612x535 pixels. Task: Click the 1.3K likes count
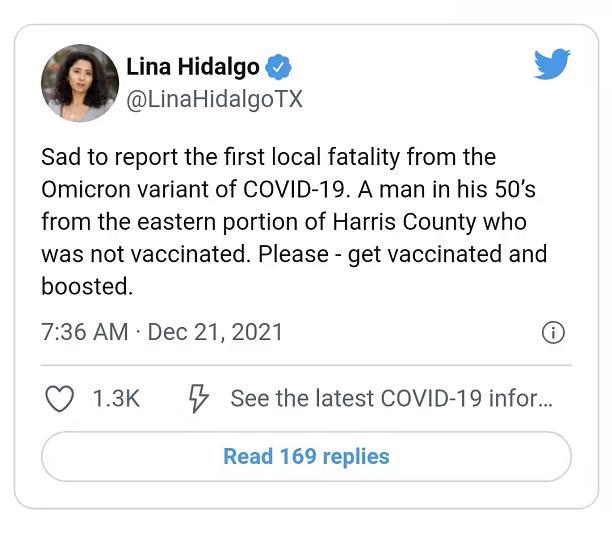[116, 399]
